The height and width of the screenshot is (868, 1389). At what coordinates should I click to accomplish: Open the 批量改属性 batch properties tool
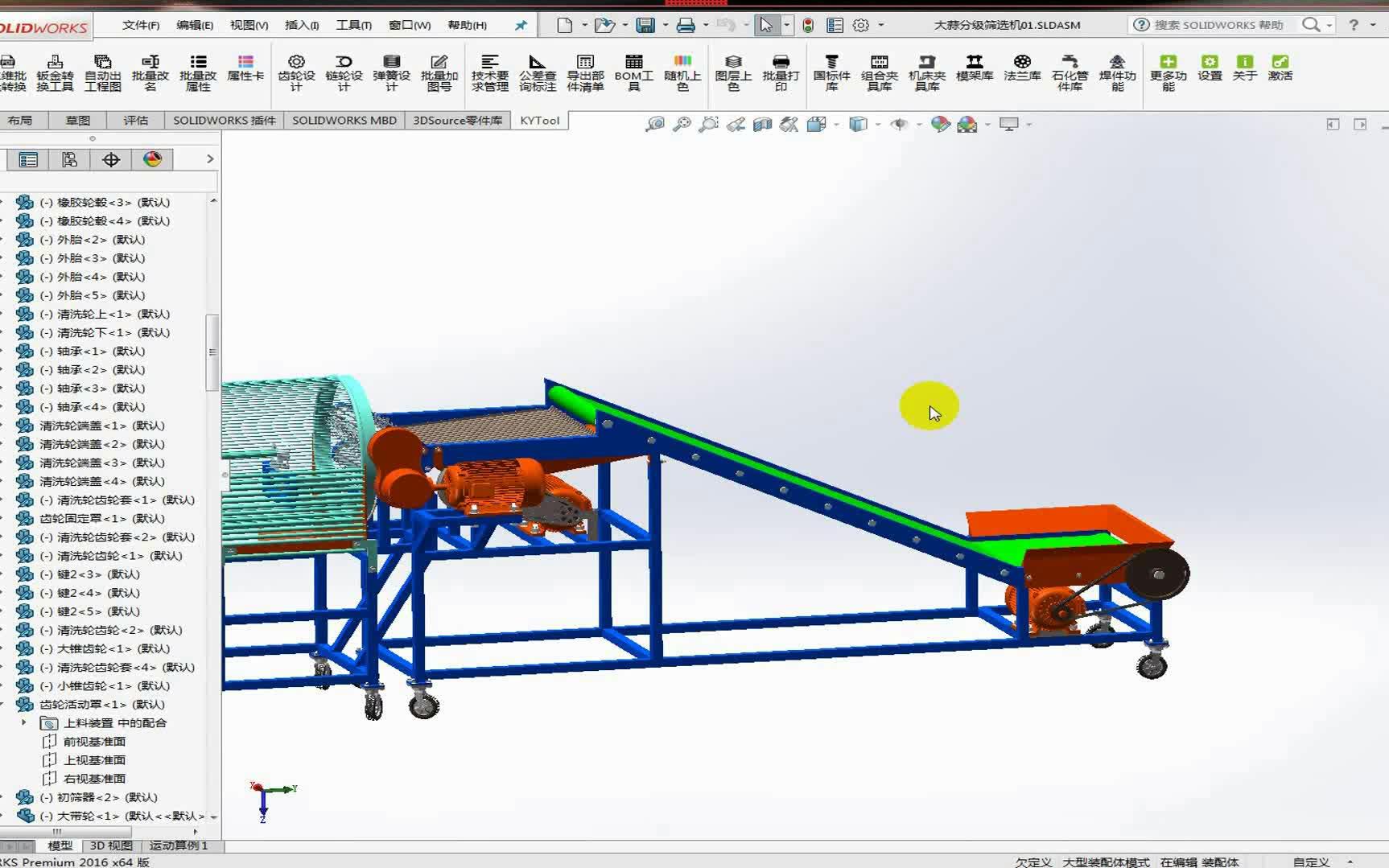pos(198,72)
